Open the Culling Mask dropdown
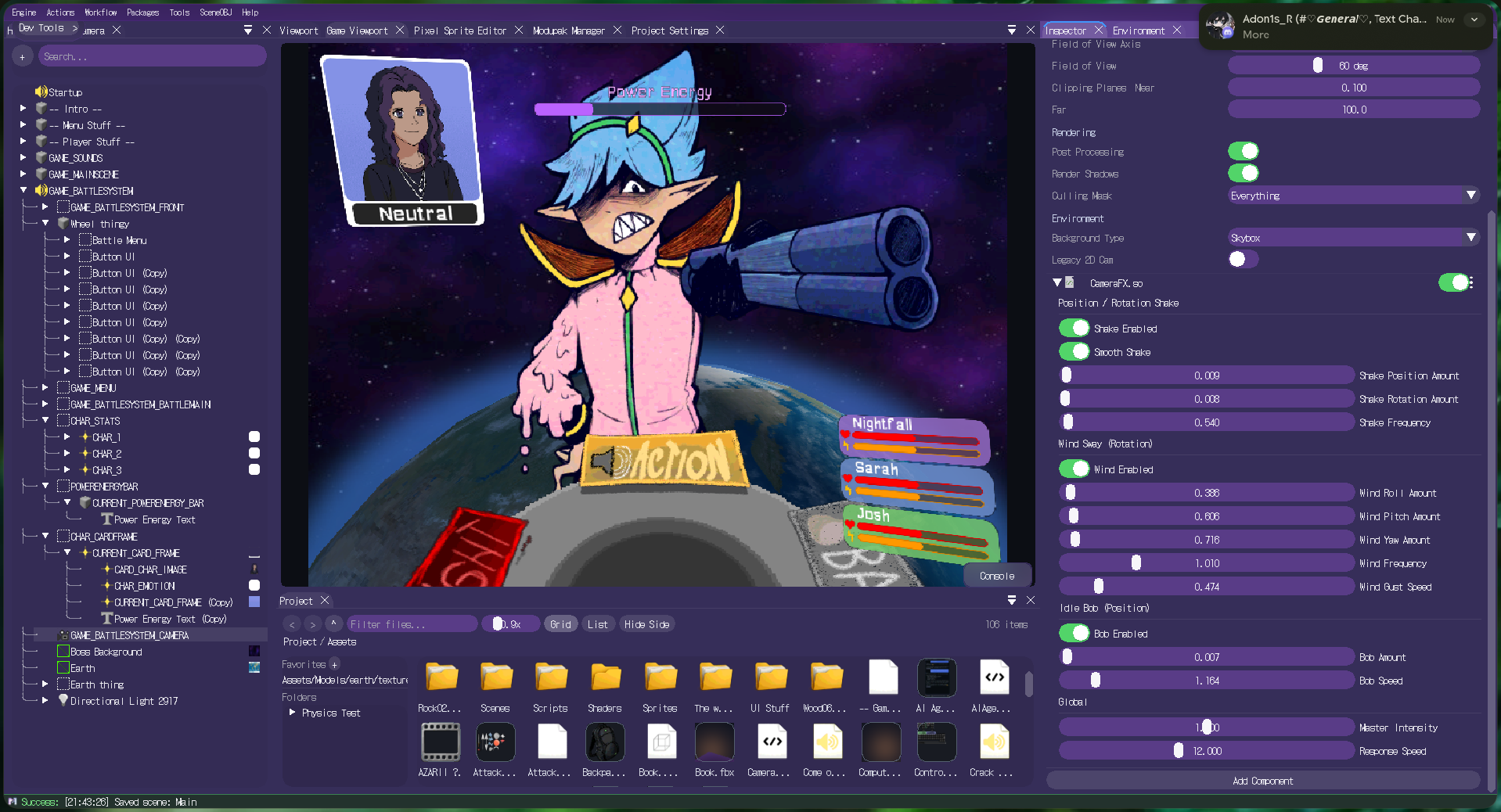 [1353, 196]
